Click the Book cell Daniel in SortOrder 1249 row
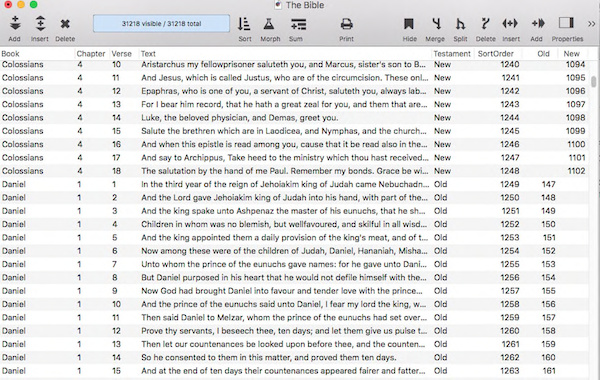This screenshot has height=380, width=600. tap(14, 184)
